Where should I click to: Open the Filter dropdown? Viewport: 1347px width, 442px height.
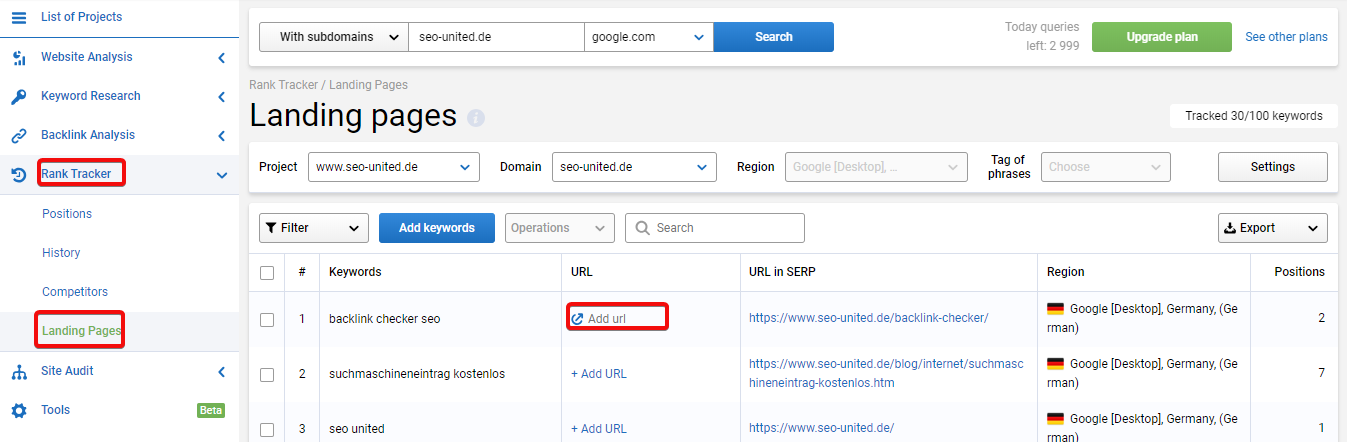(x=314, y=228)
